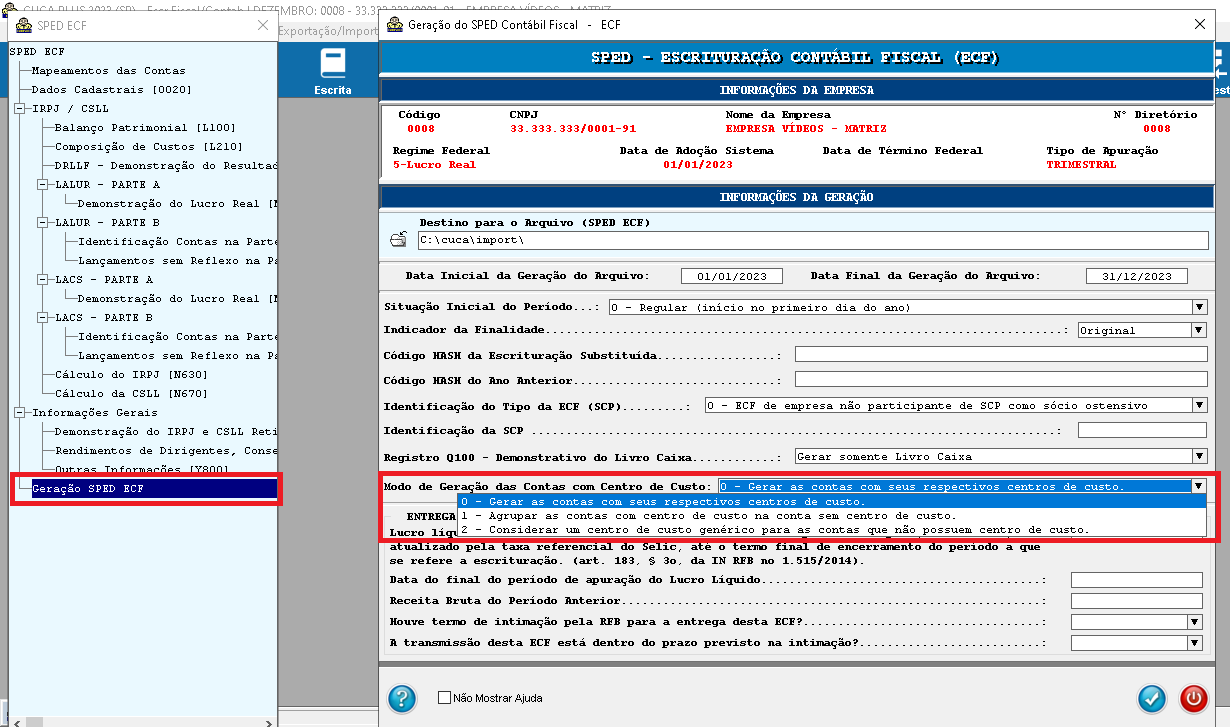This screenshot has width=1230, height=727.
Task: Select Geração SPED ECF tree item
Action: point(154,489)
